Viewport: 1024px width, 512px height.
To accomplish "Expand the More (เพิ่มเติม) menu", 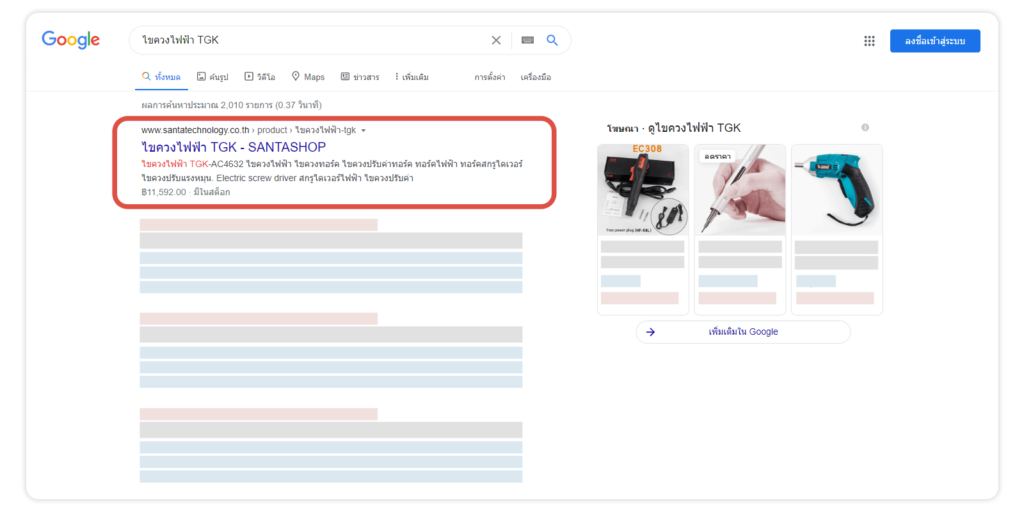I will (412, 77).
